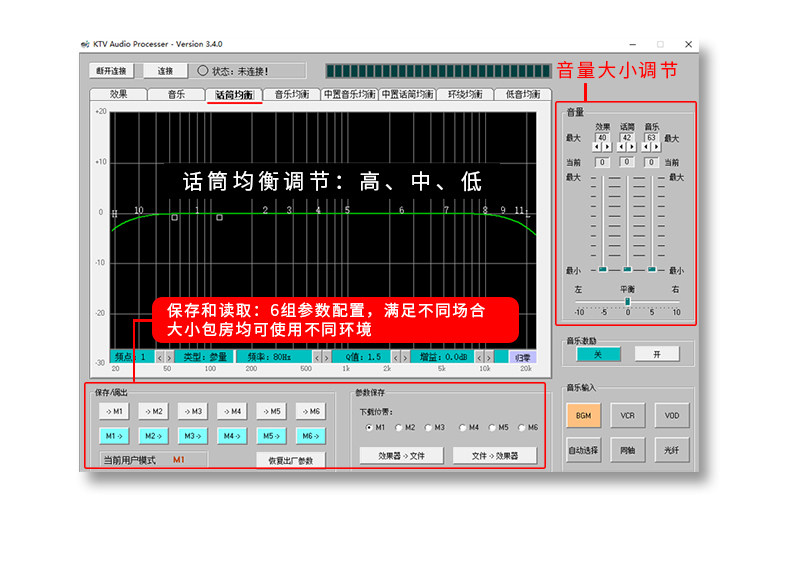790x582 pixels.
Task: Decrease the 增益 0.0dB value
Action: tap(479, 357)
